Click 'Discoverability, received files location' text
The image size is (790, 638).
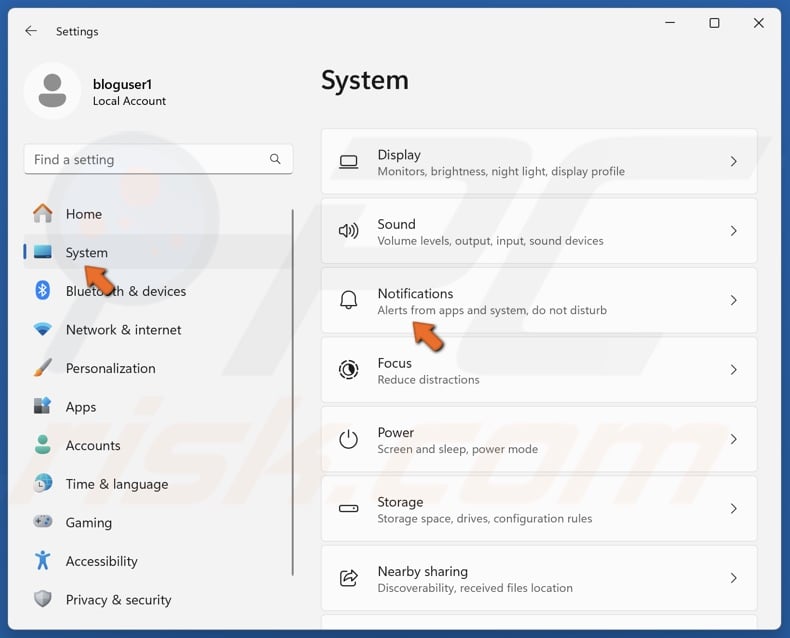coord(475,588)
